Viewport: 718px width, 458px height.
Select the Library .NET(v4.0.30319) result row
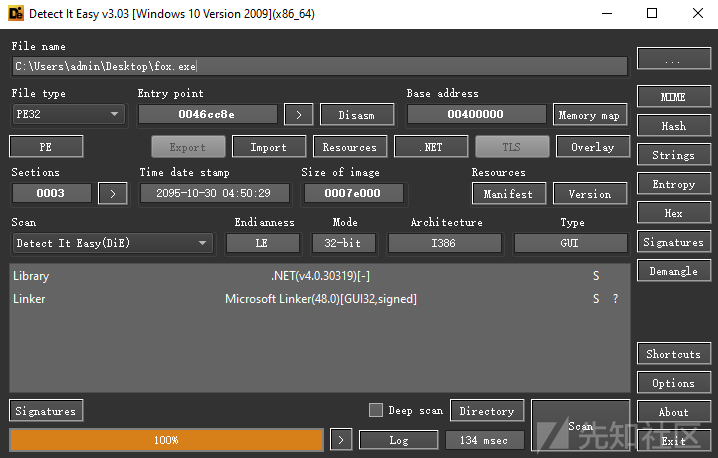320,276
